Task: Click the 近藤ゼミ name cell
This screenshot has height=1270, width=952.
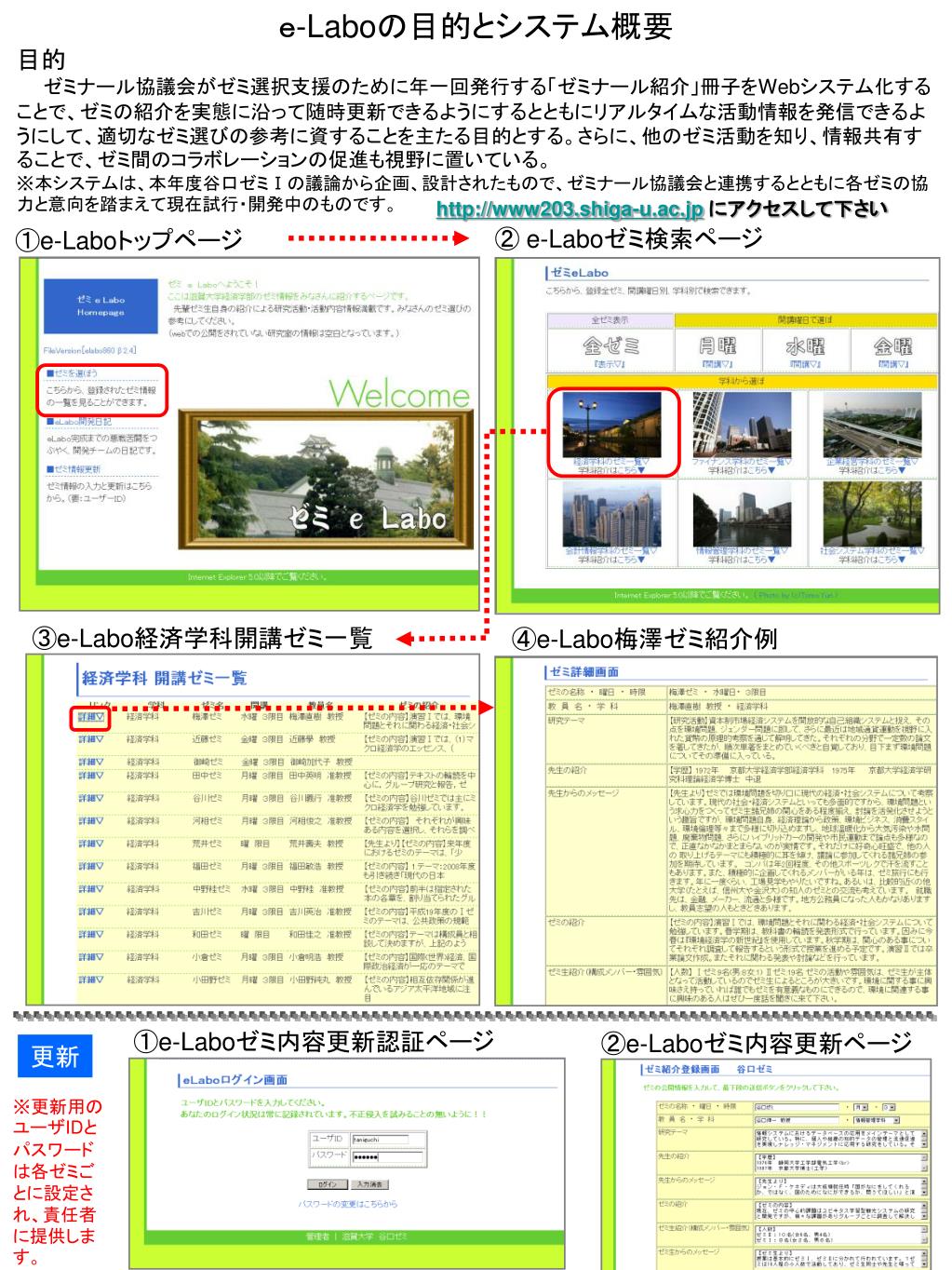Action: coord(208,740)
